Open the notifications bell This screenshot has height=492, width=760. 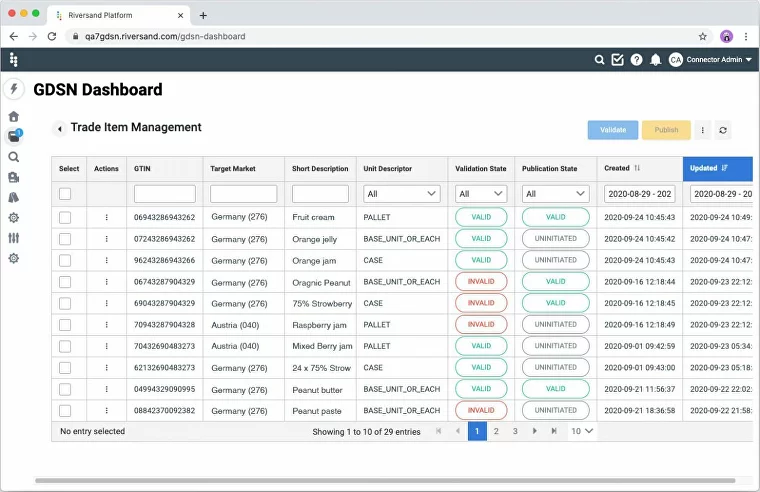click(655, 60)
